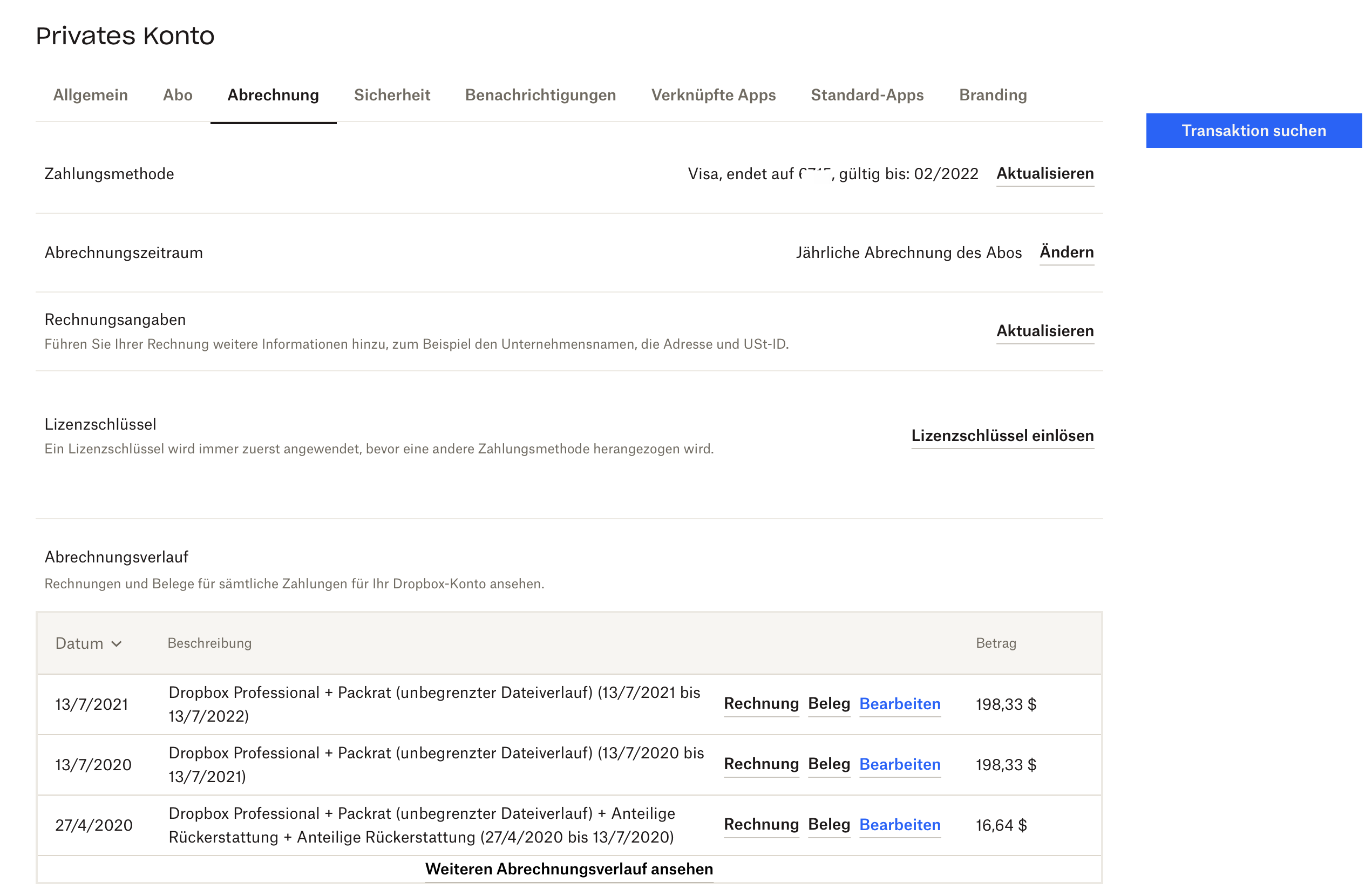Click Bearbeiten for the 13/7/2020 payment

900,764
